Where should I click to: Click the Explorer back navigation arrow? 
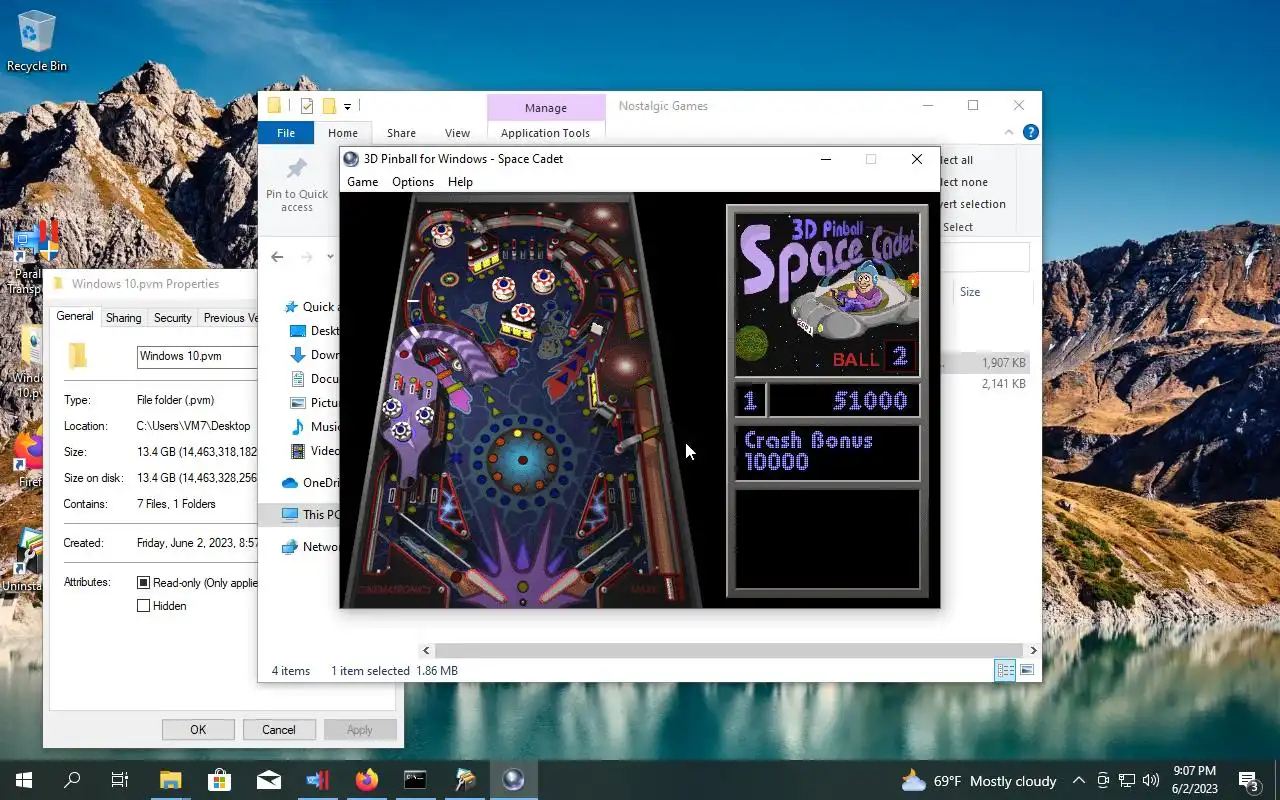click(x=278, y=257)
